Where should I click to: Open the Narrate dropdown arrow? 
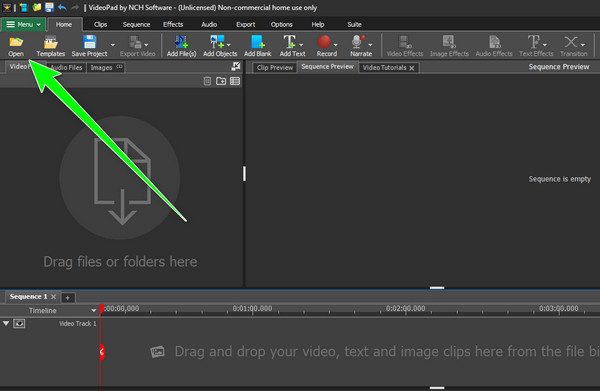(x=370, y=45)
